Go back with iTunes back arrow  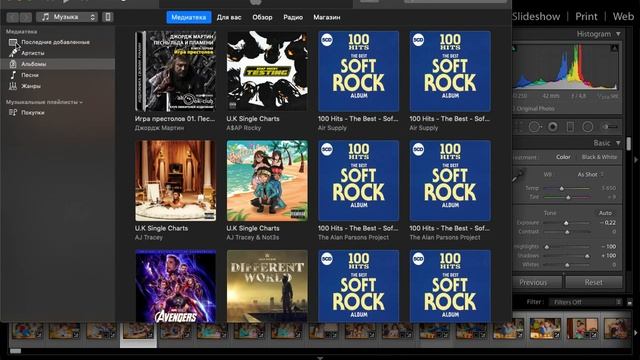(13, 17)
